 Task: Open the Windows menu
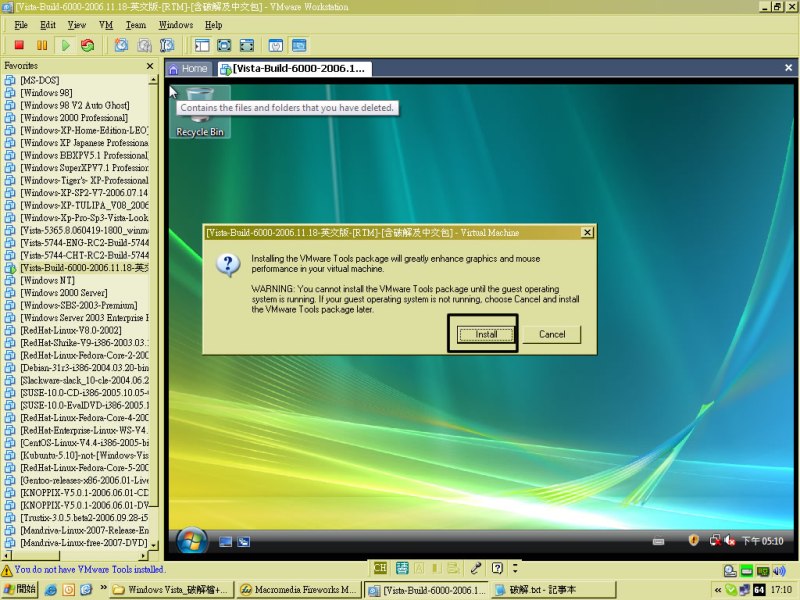point(176,25)
